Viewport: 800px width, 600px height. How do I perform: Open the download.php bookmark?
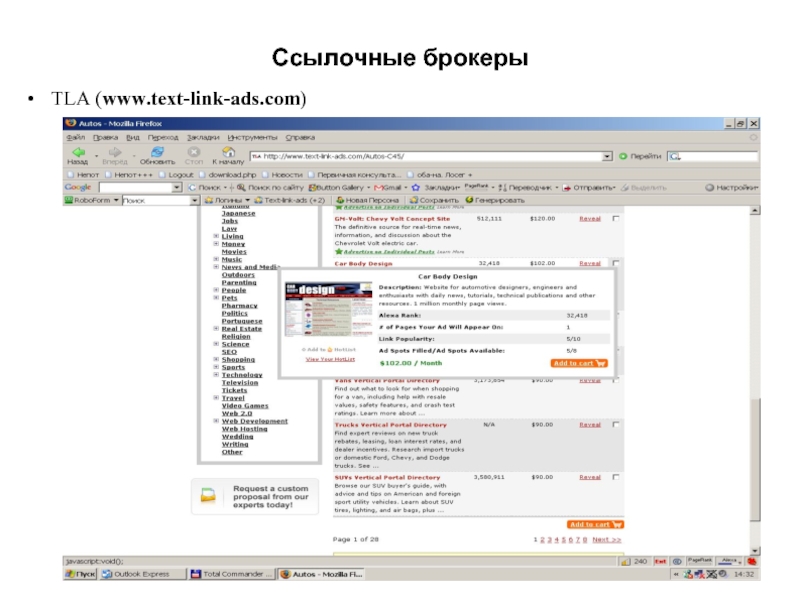227,174
